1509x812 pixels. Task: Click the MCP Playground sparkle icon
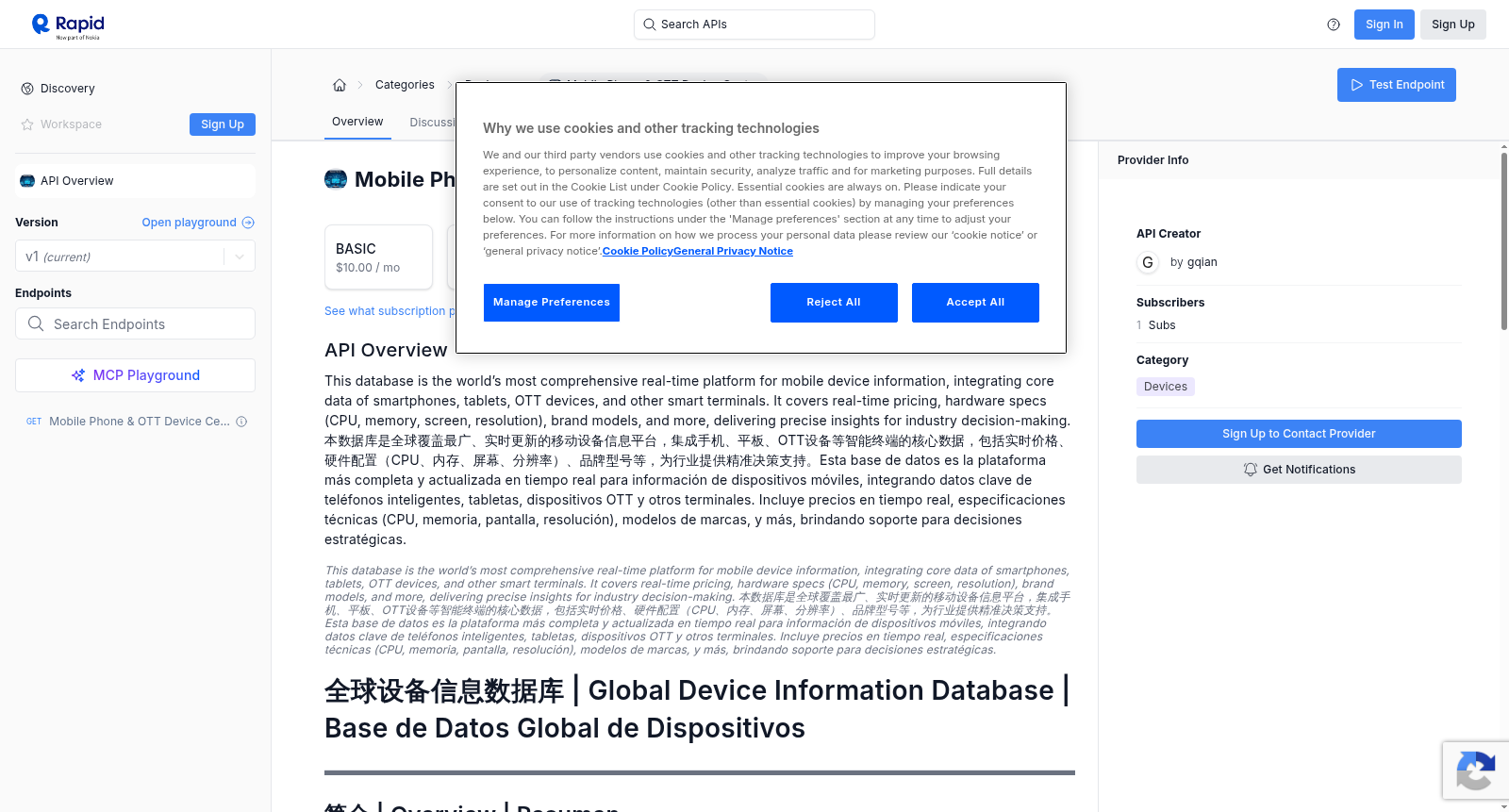pyautogui.click(x=78, y=375)
